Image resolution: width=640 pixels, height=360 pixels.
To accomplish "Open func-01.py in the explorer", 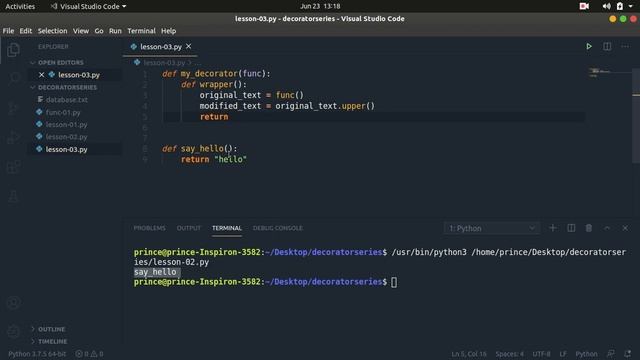I will [x=63, y=112].
